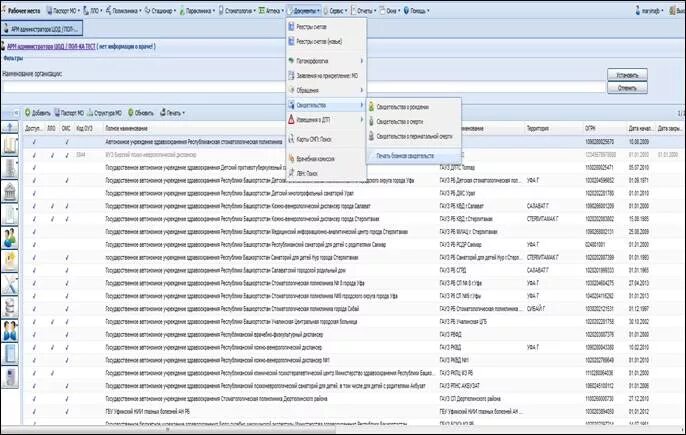Screen dimensions: 686x435
Task: Open the open-book journal icon in the left sidebar
Action: tap(10, 146)
